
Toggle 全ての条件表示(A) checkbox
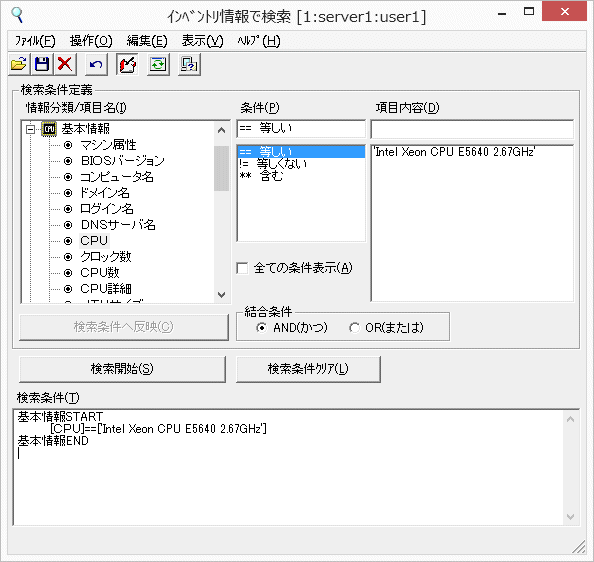coord(242,268)
